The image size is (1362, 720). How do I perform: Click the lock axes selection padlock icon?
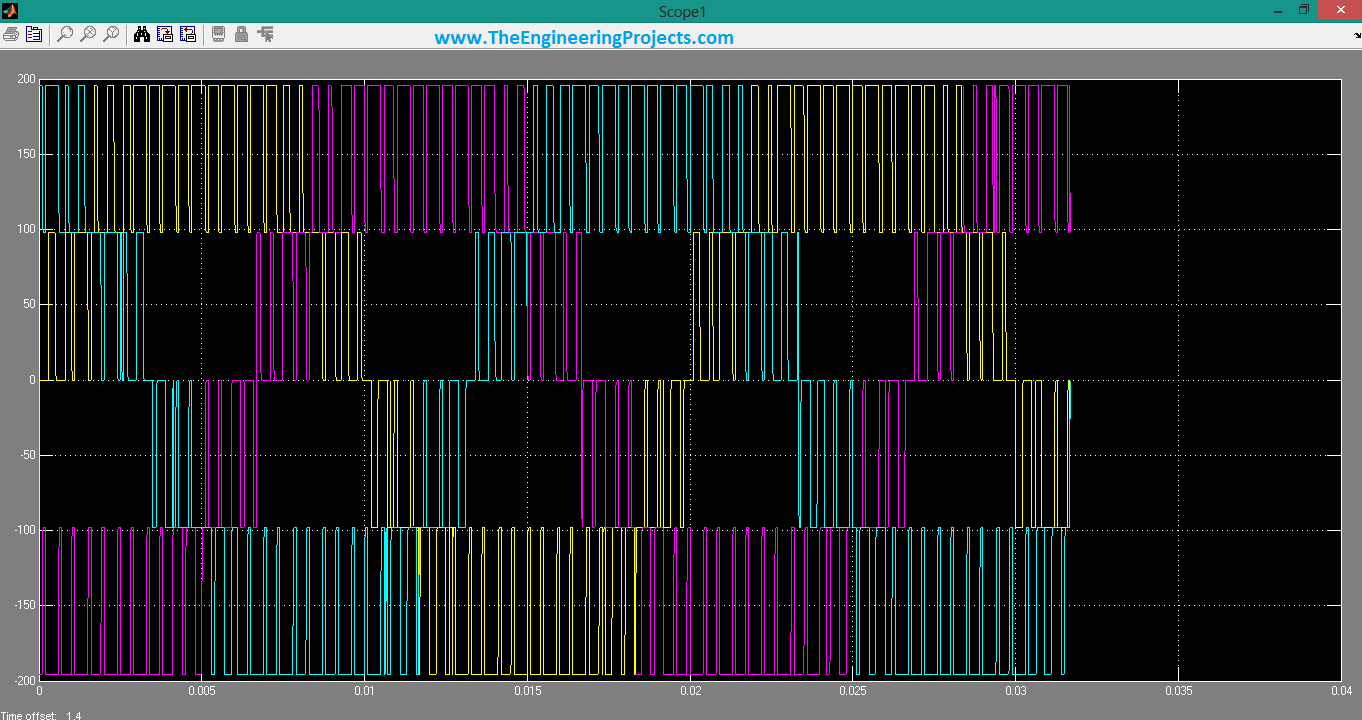241,34
